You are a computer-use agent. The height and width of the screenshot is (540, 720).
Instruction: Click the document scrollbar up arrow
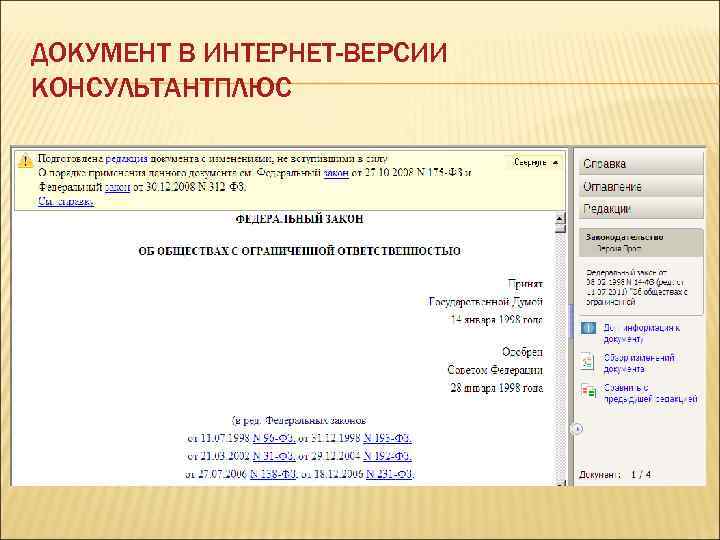point(560,219)
